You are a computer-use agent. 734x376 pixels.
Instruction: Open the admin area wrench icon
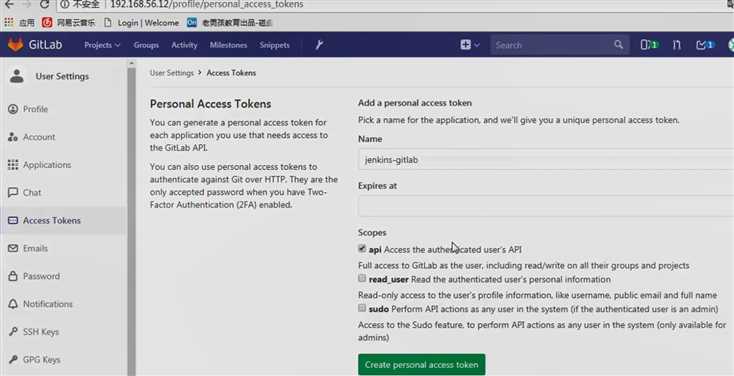[x=319, y=45]
